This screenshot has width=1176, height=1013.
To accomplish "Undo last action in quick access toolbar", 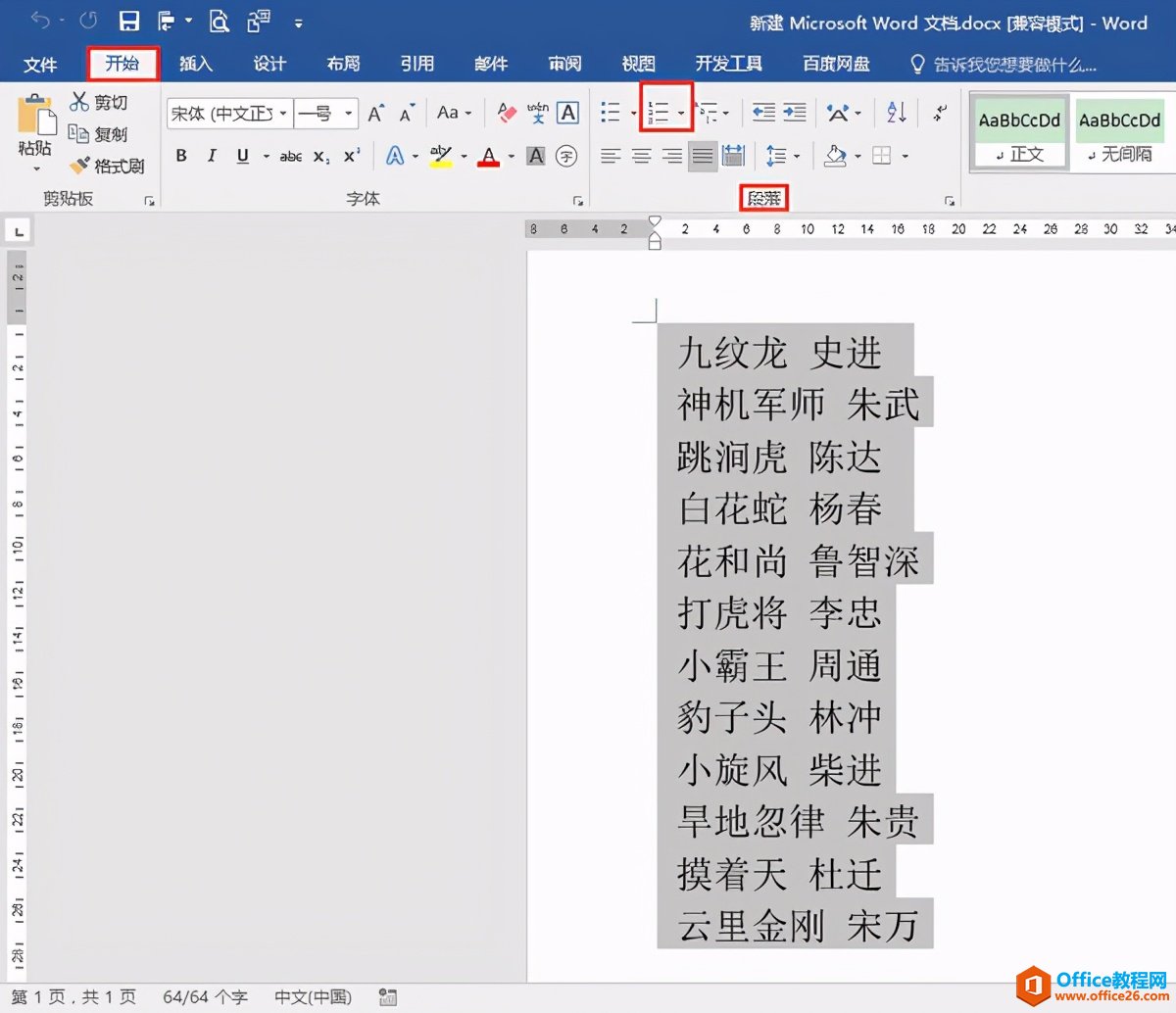I will 40,21.
